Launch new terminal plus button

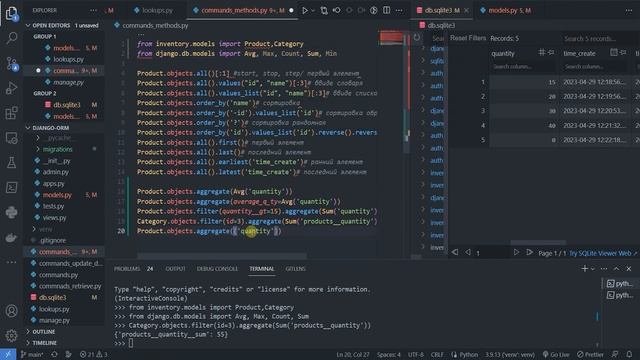pos(584,269)
